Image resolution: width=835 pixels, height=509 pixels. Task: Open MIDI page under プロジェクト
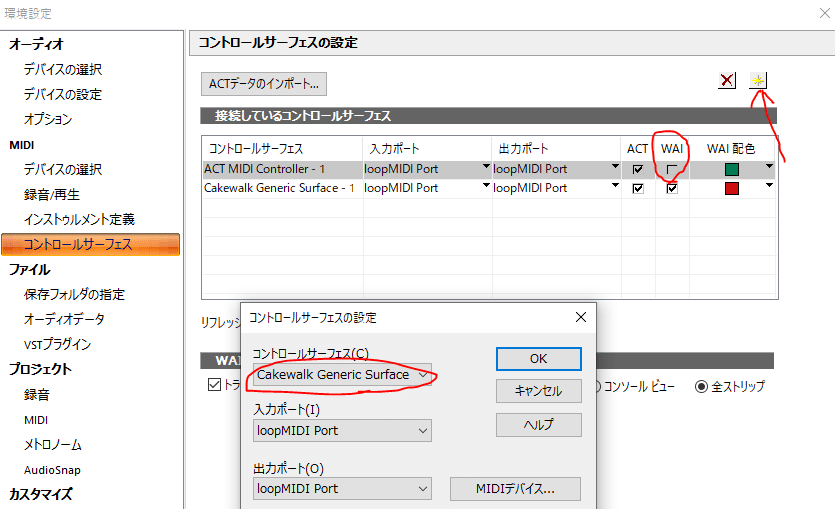tap(36, 420)
